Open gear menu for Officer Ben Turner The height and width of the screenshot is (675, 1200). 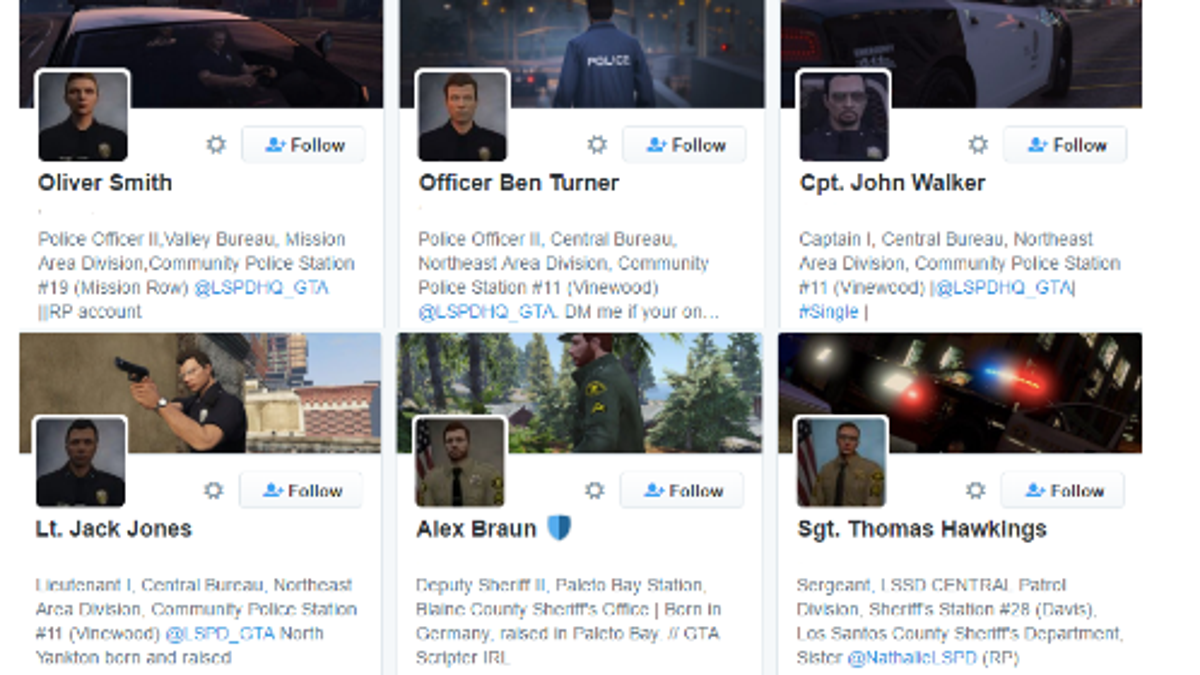click(x=597, y=145)
